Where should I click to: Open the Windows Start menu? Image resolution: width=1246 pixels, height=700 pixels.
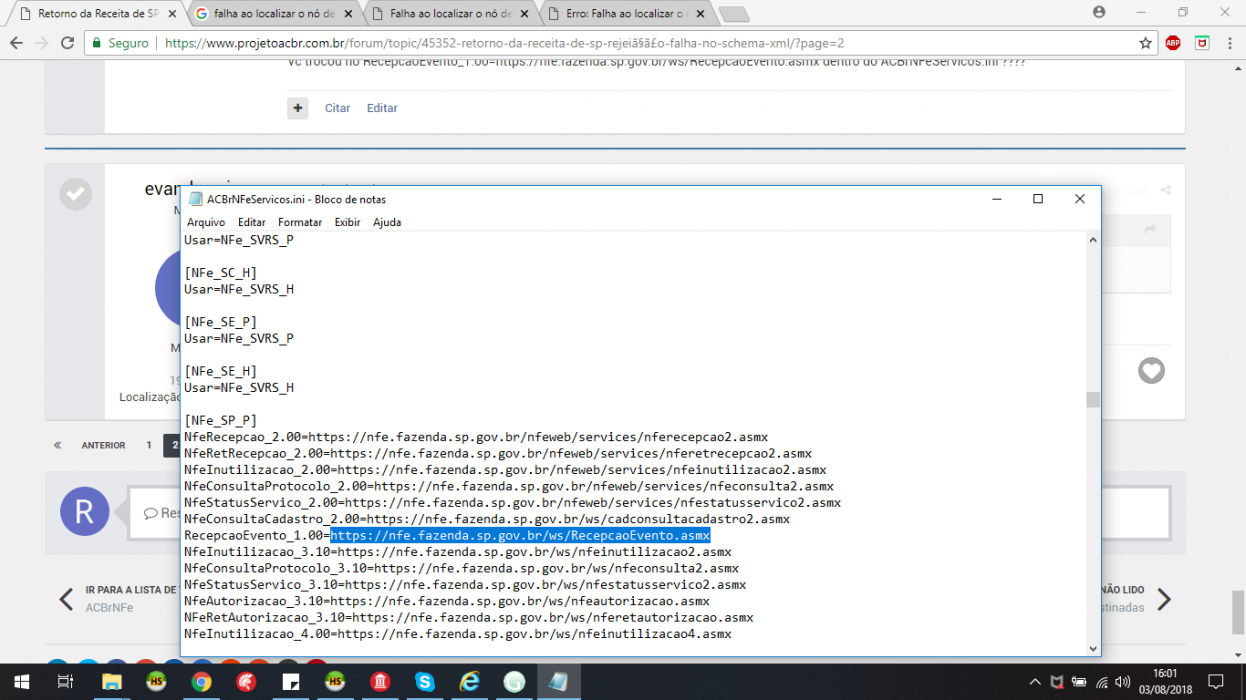21,682
